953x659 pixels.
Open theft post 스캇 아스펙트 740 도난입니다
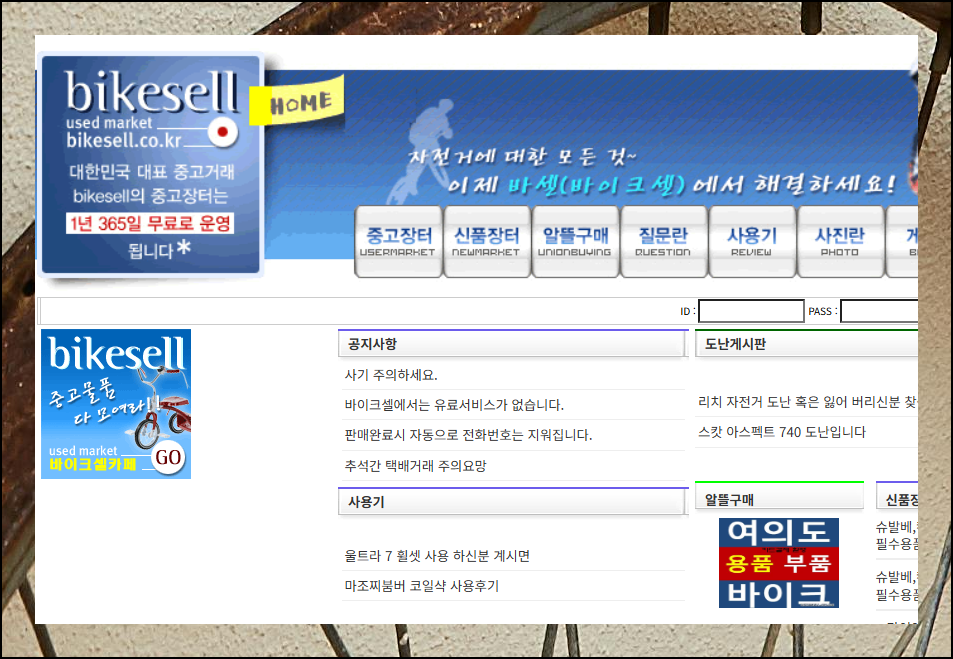782,432
